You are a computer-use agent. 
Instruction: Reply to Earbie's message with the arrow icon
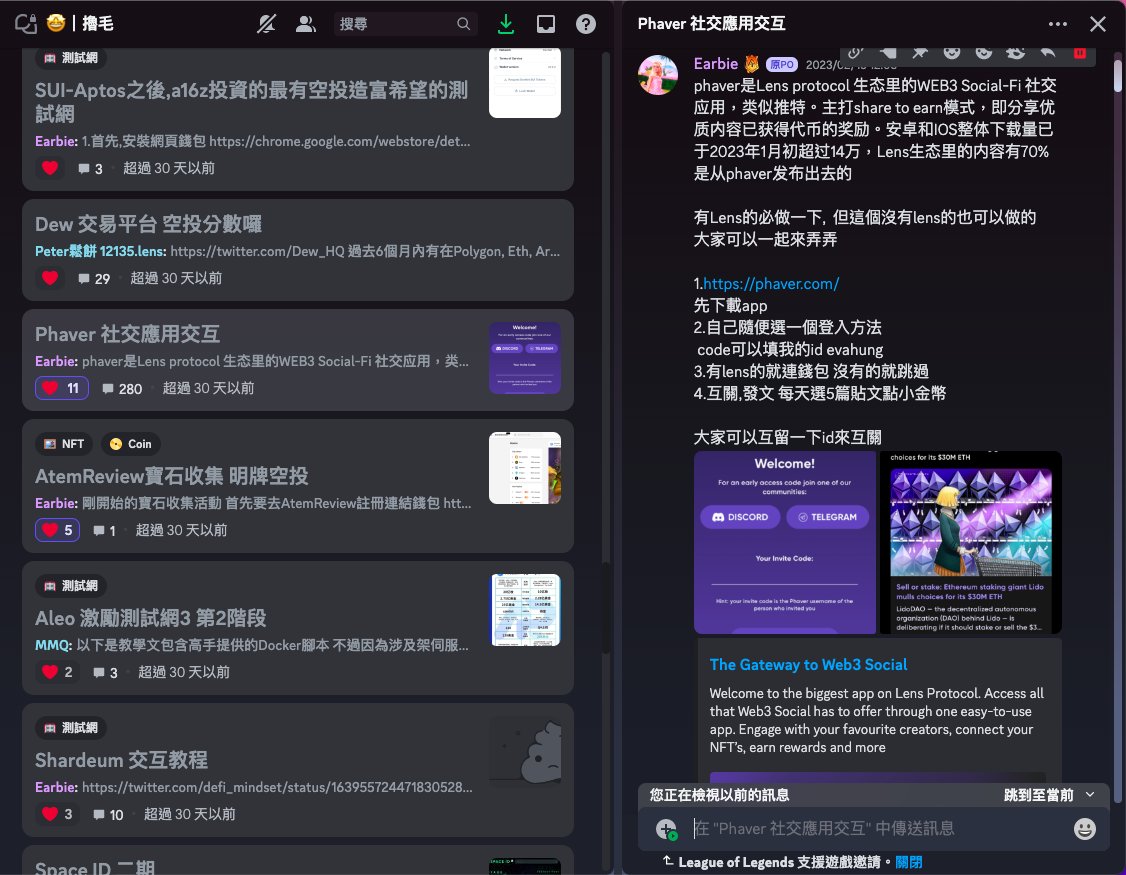point(1049,52)
